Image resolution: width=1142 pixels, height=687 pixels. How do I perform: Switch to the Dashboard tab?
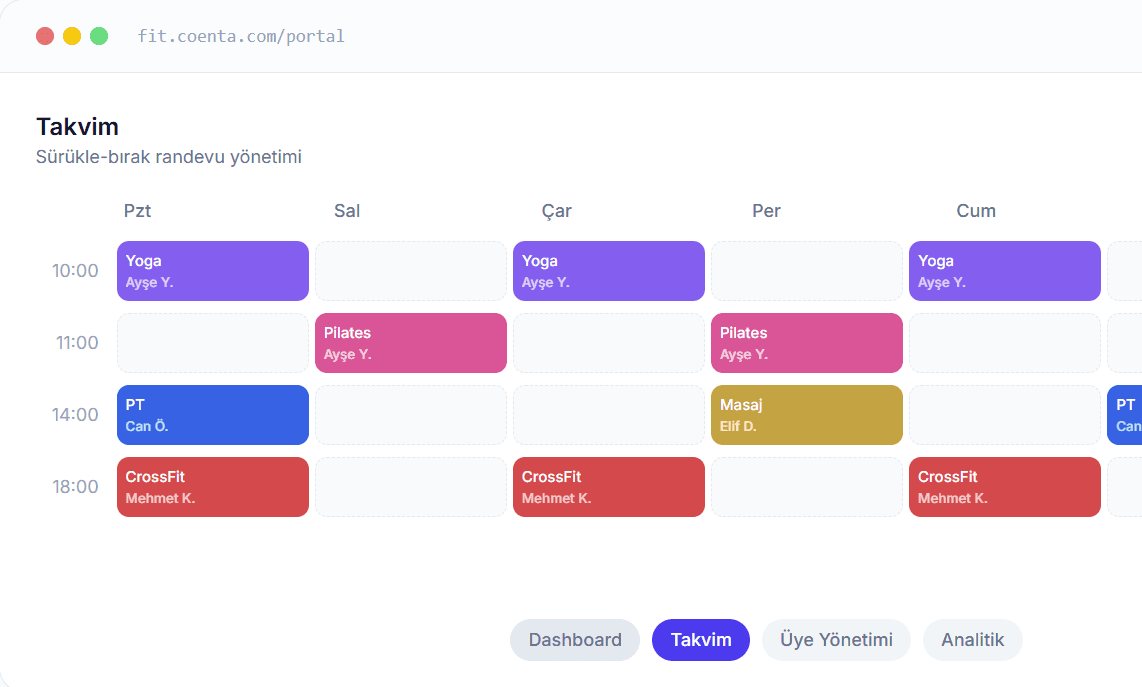pos(575,640)
